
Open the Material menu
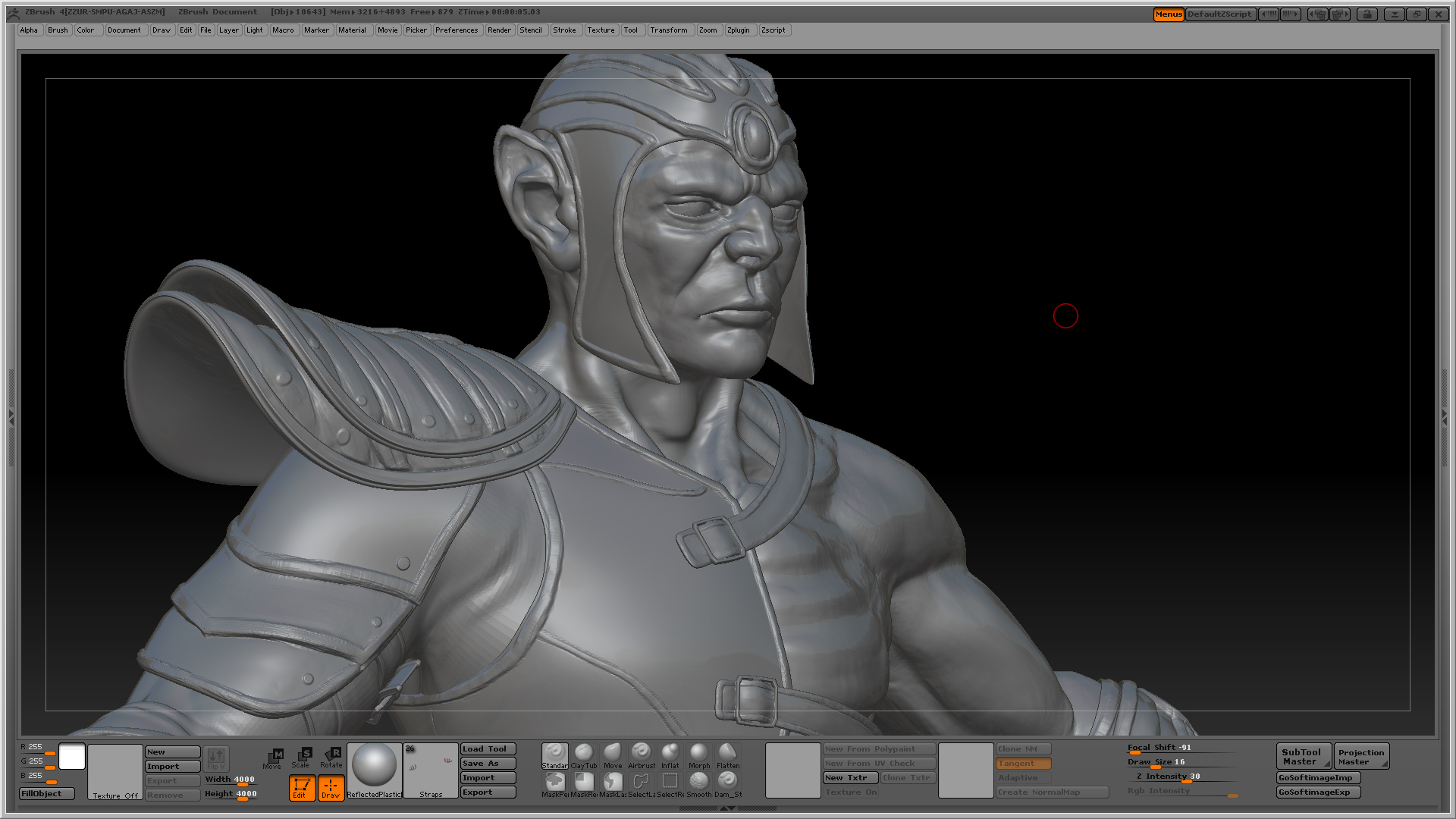pos(353,30)
